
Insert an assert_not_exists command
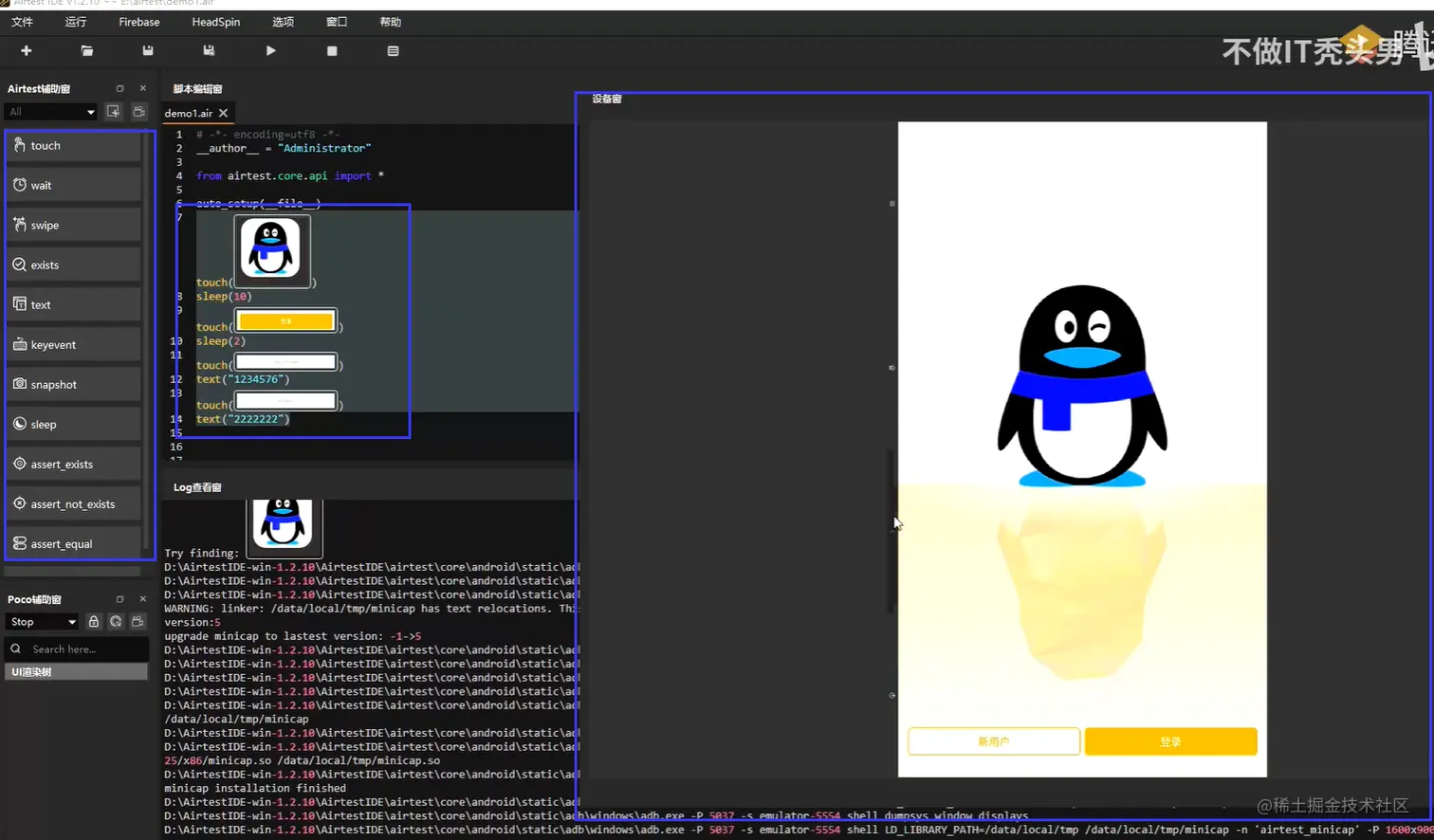tap(75, 504)
